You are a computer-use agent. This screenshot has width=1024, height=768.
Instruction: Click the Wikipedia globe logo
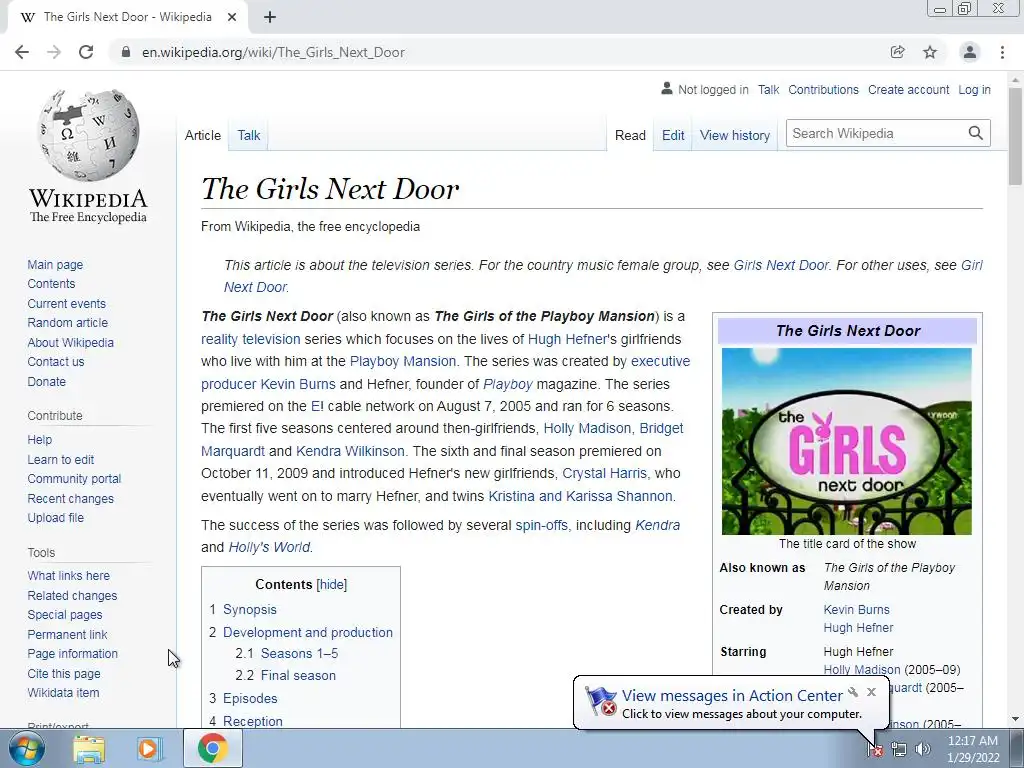88,135
